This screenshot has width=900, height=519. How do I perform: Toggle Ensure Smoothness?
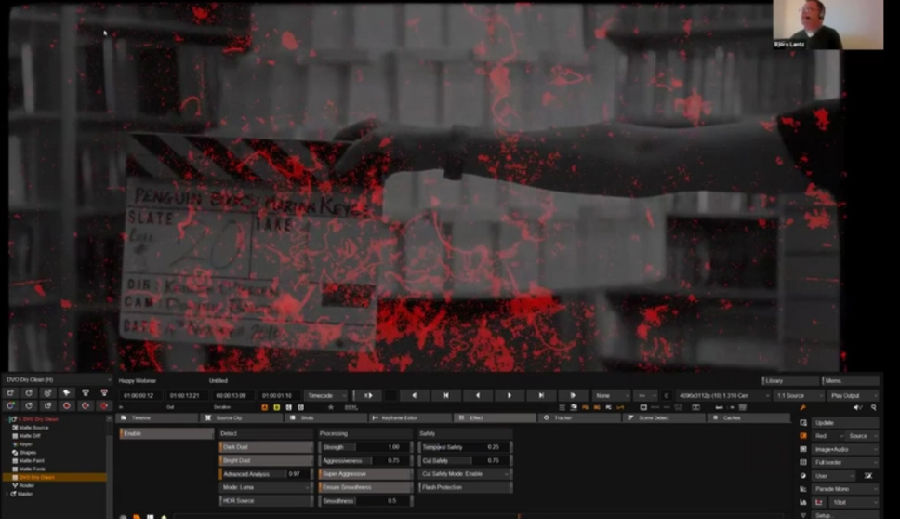(366, 487)
